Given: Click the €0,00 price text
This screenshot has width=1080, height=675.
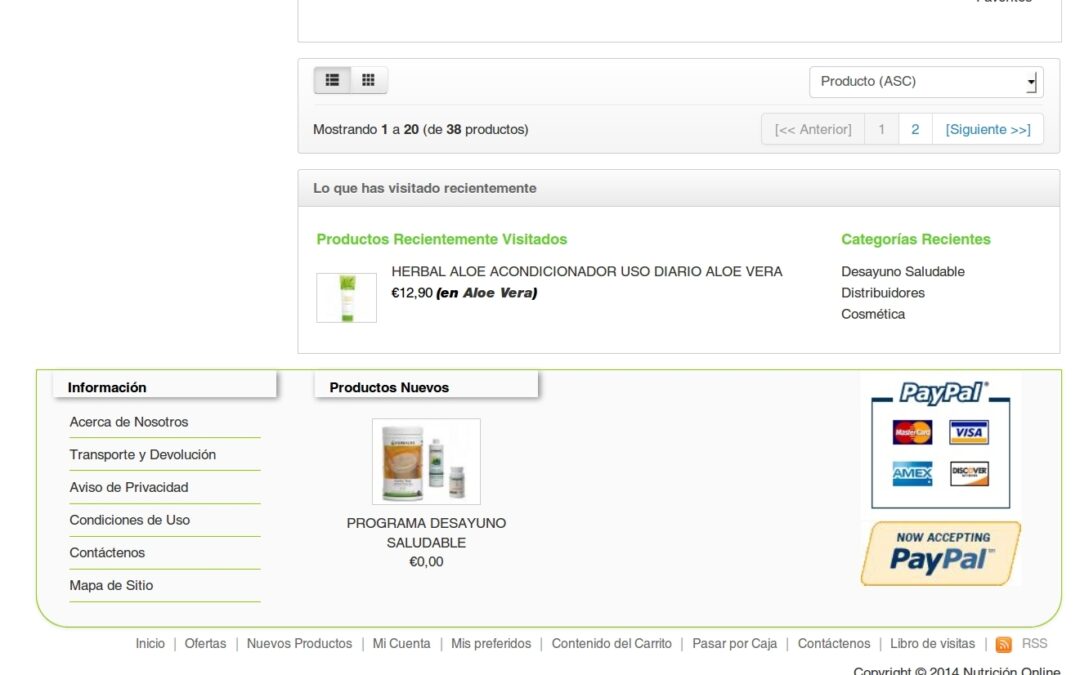Looking at the screenshot, I should pos(426,561).
